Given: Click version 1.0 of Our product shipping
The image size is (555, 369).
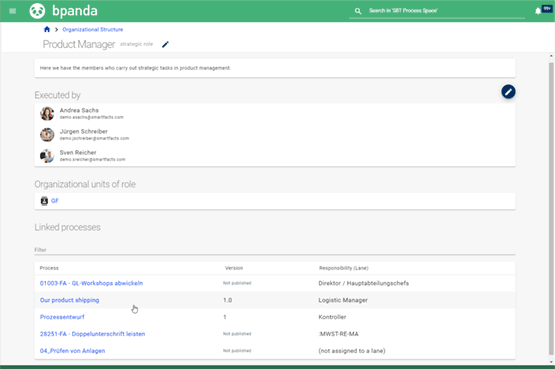Looking at the screenshot, I should pos(228,300).
